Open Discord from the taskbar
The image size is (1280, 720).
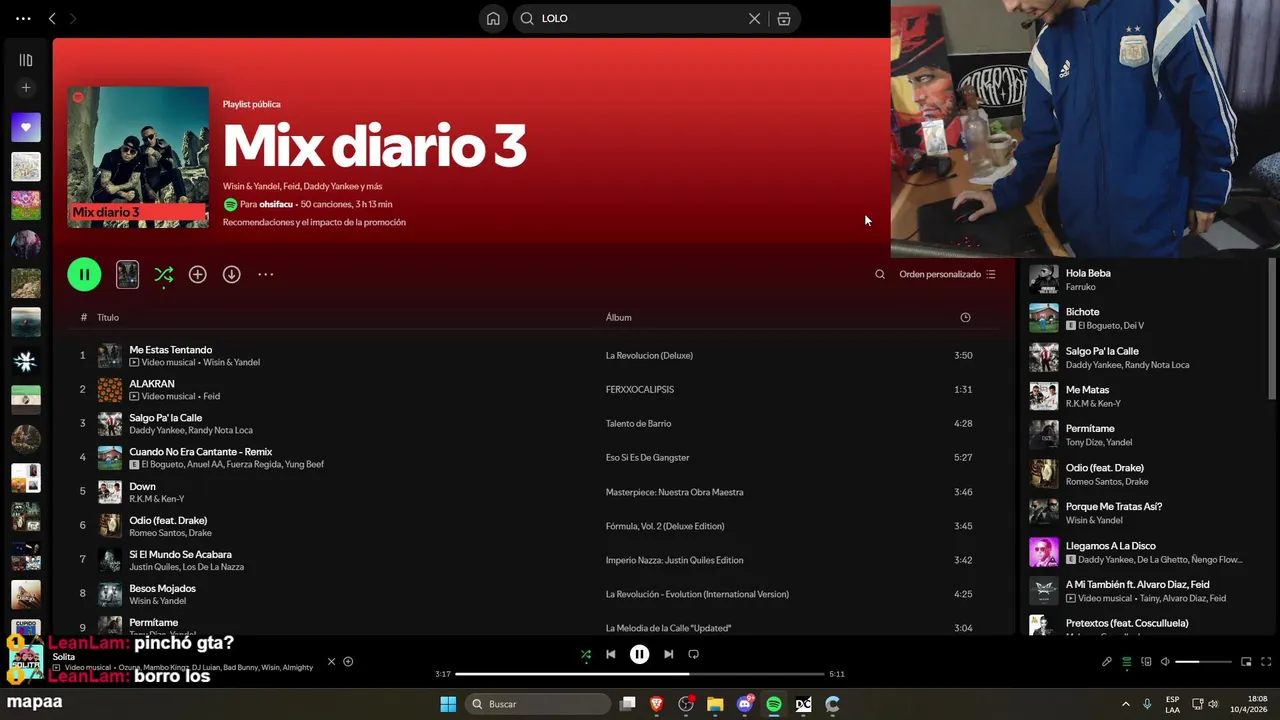[745, 704]
